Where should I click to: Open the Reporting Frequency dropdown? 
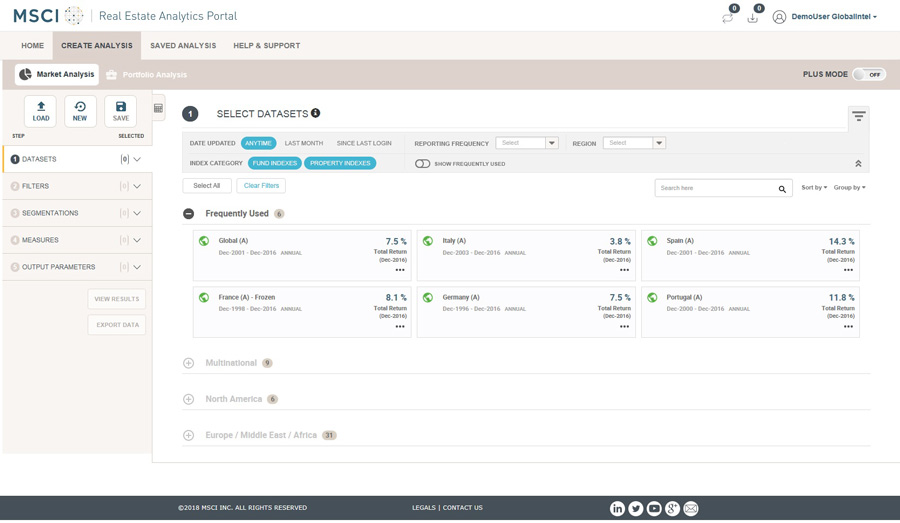point(527,143)
